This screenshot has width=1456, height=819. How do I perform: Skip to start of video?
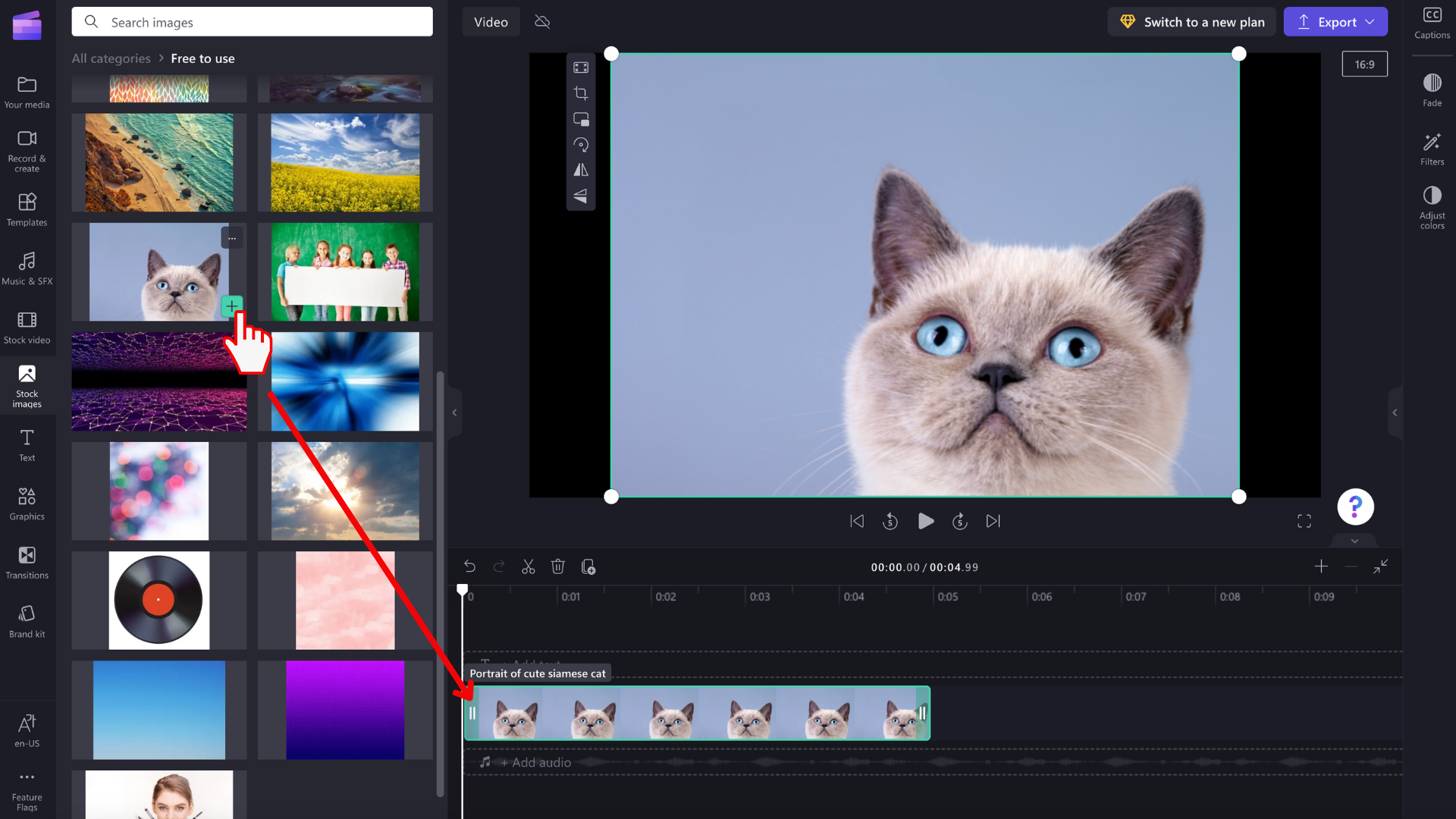(x=857, y=521)
